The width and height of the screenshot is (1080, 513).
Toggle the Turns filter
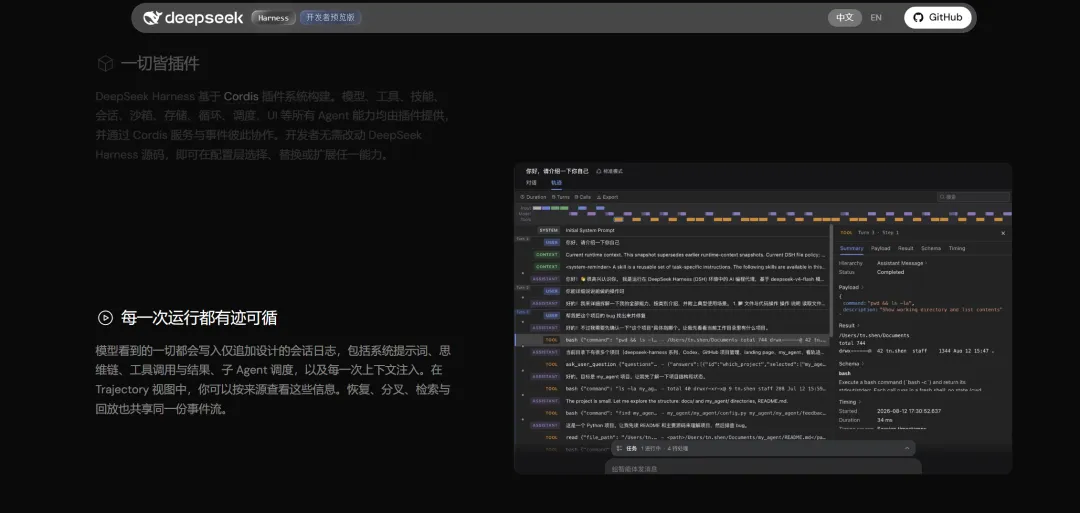[561, 197]
